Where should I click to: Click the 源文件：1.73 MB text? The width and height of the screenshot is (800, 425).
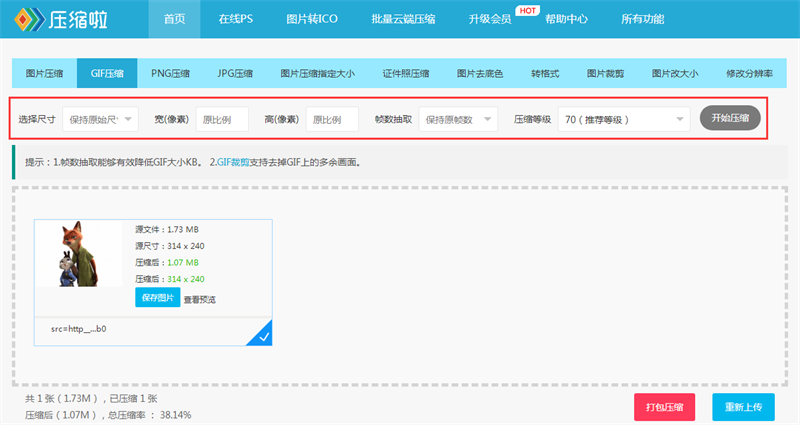tap(167, 230)
